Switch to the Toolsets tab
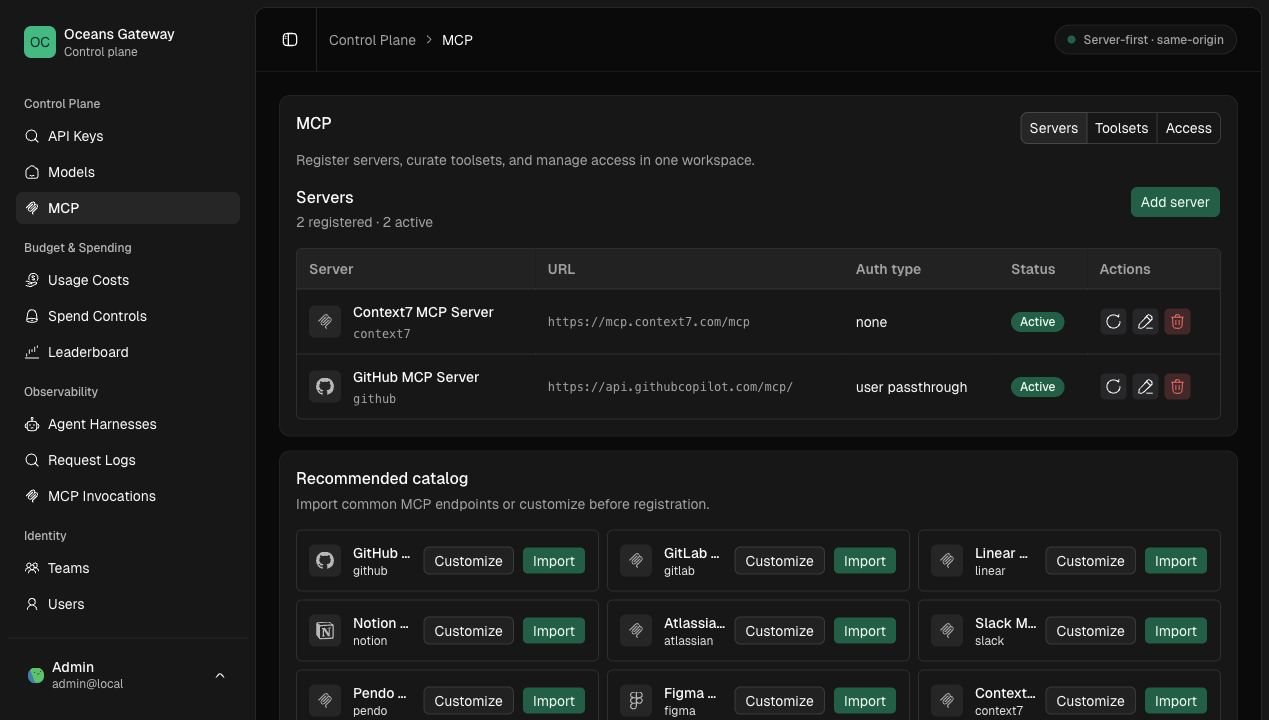 [x=1121, y=128]
